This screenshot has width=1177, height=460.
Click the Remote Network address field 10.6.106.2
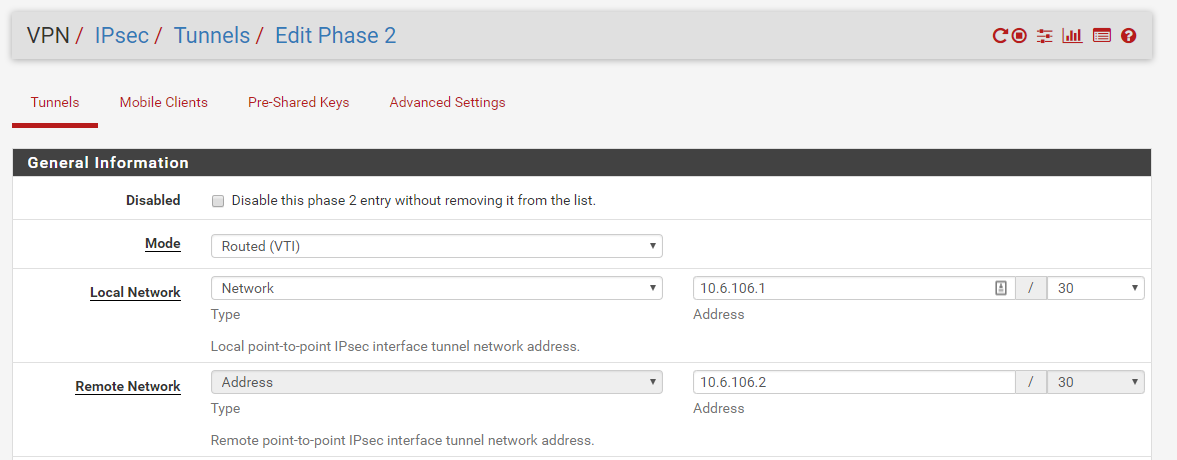(854, 382)
